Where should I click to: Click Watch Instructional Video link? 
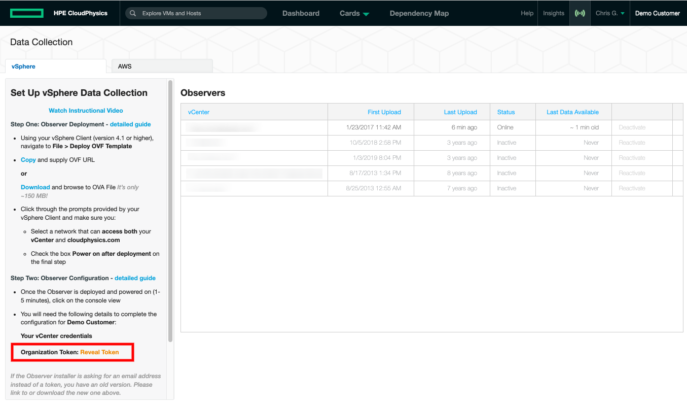click(86, 110)
